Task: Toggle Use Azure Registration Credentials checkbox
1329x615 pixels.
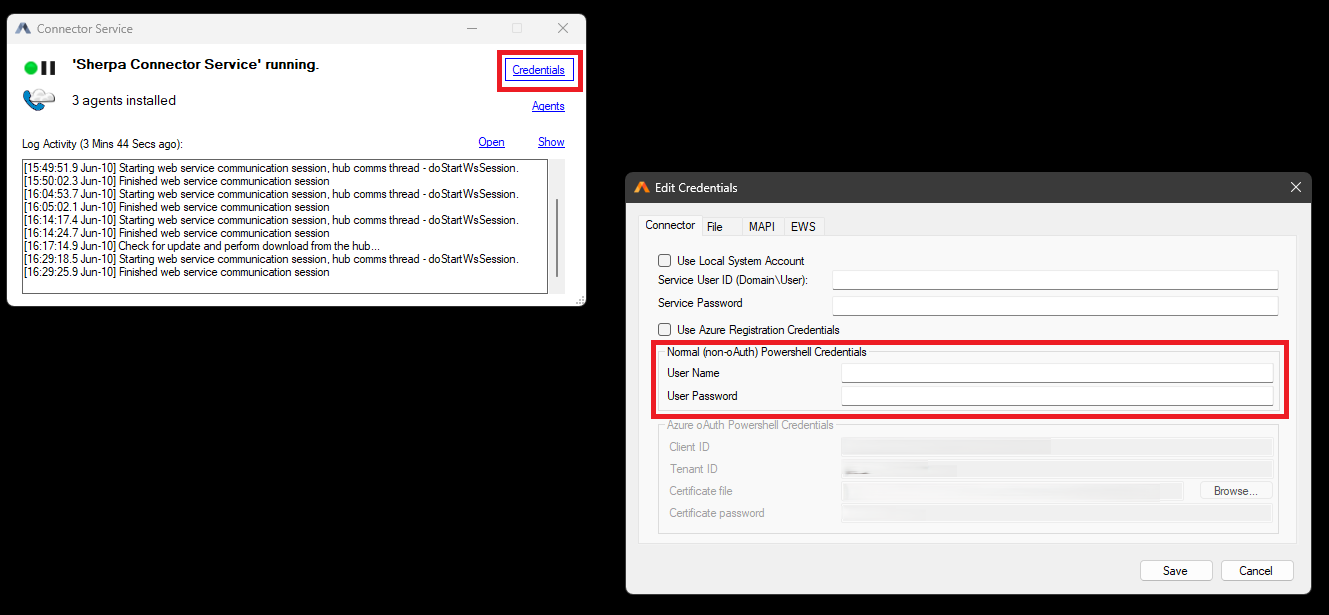Action: point(664,329)
